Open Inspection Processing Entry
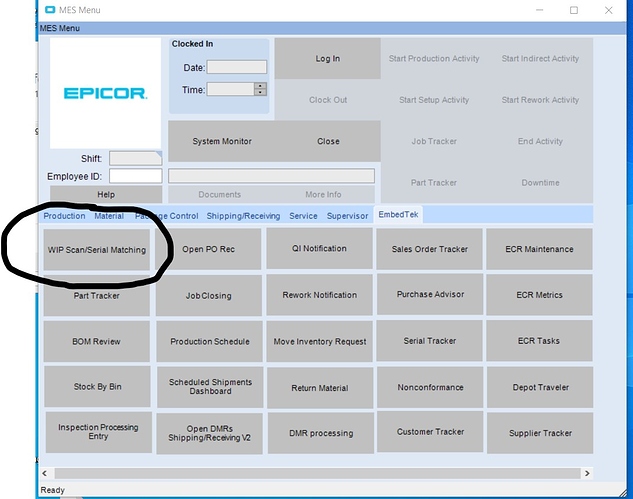 99,432
